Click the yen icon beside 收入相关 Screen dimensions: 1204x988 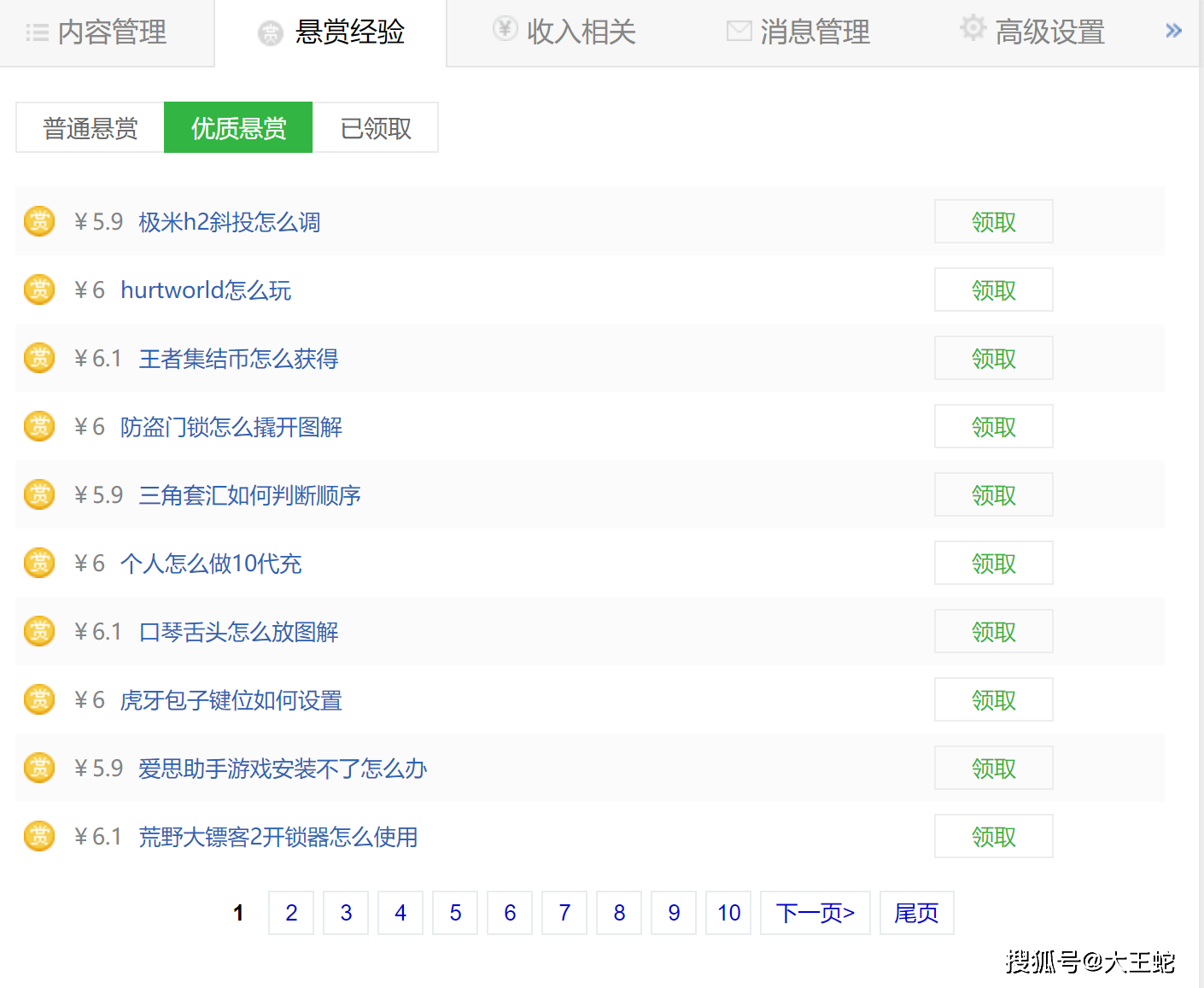[506, 29]
